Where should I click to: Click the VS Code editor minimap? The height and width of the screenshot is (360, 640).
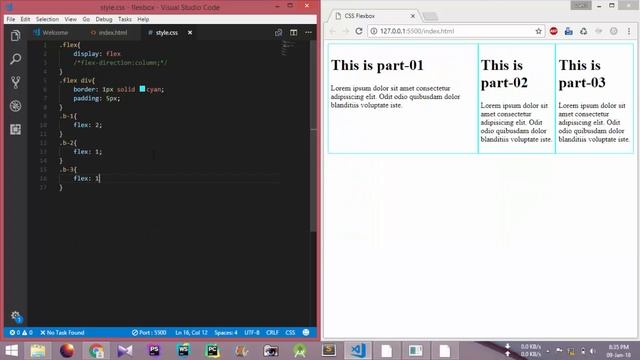(289, 48)
